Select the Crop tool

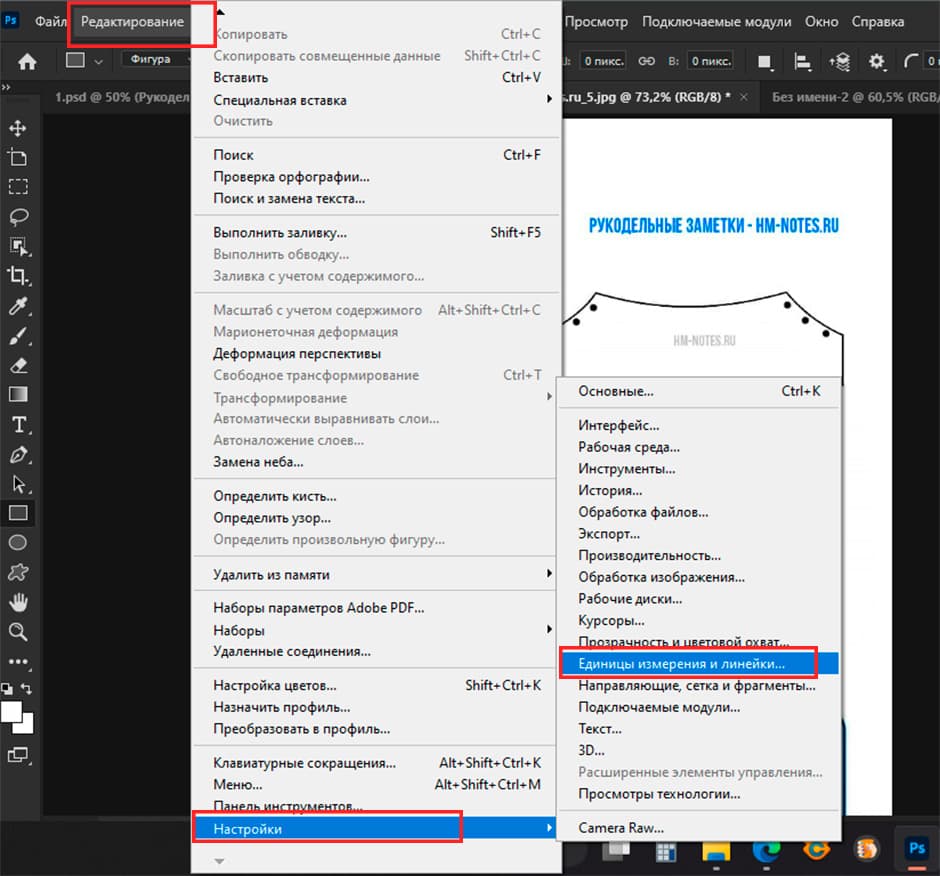18,276
